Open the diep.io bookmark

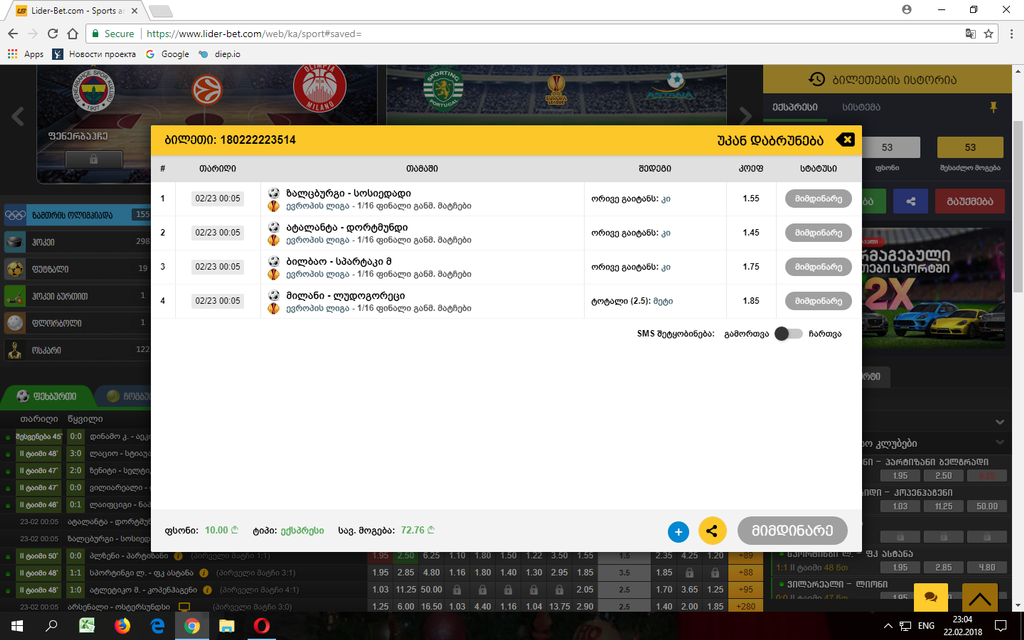click(x=220, y=54)
